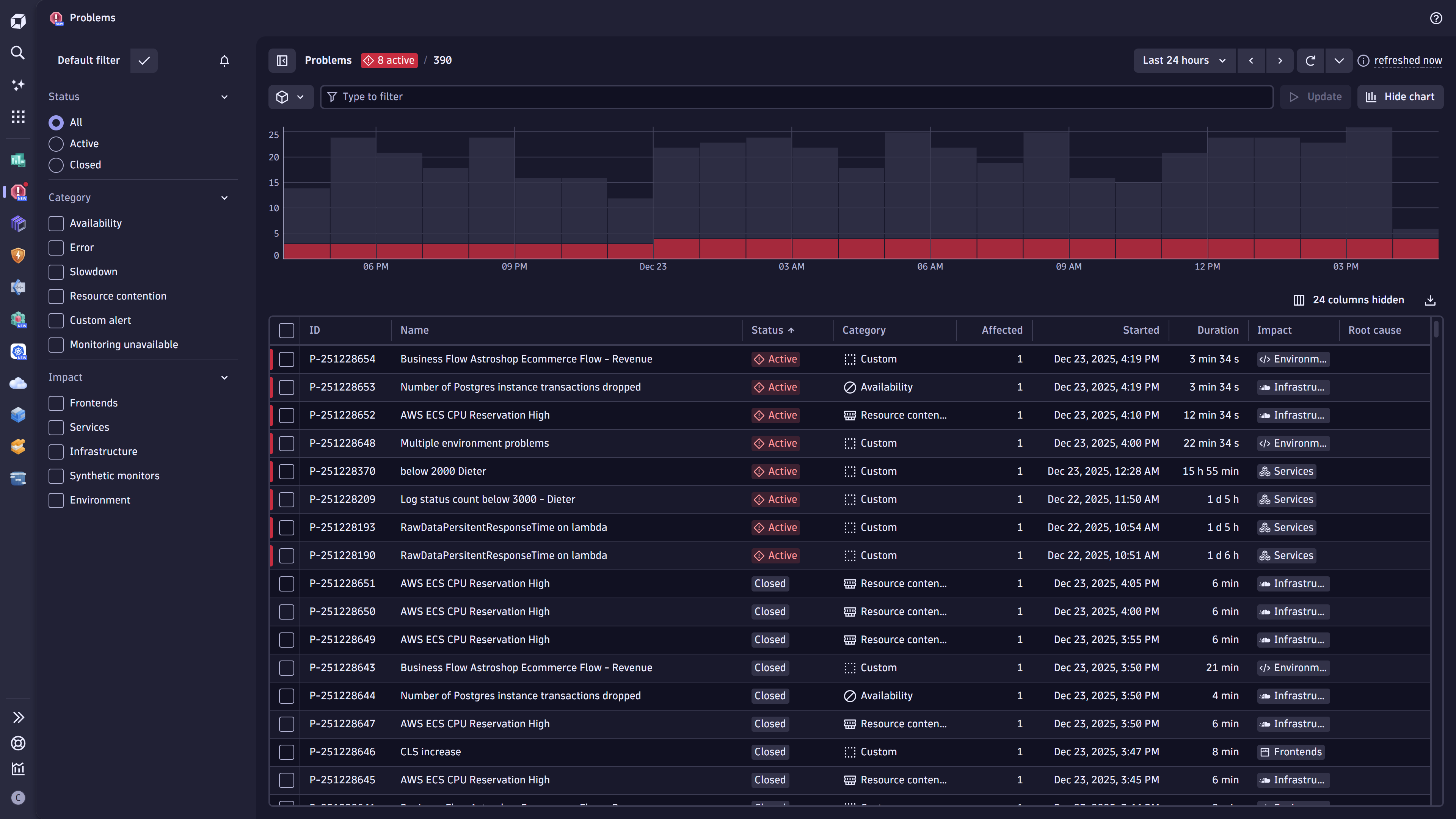Click the table's vertical scrollbar
Viewport: 1456px width, 819px height.
(x=1436, y=329)
